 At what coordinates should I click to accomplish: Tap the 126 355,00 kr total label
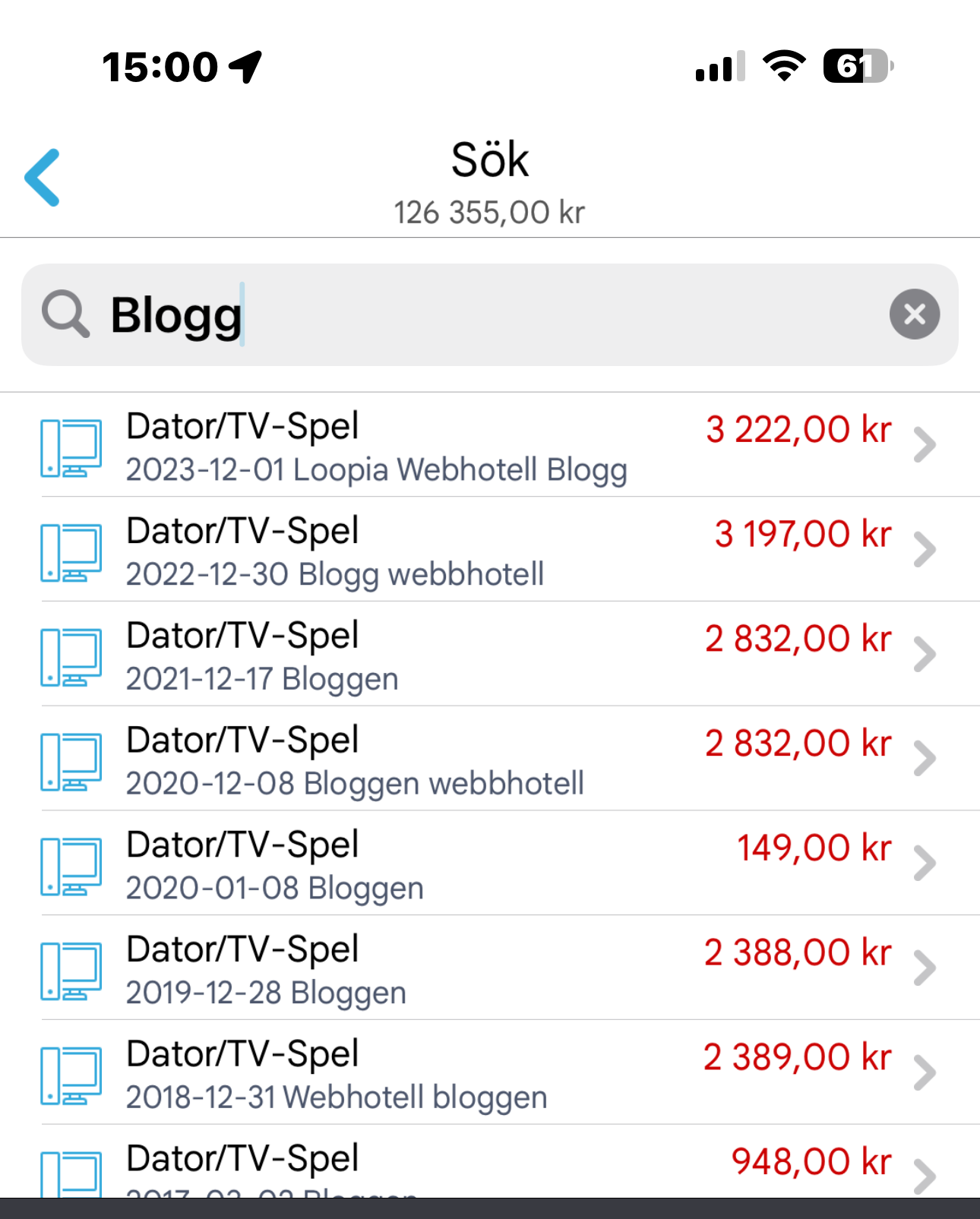(x=489, y=213)
